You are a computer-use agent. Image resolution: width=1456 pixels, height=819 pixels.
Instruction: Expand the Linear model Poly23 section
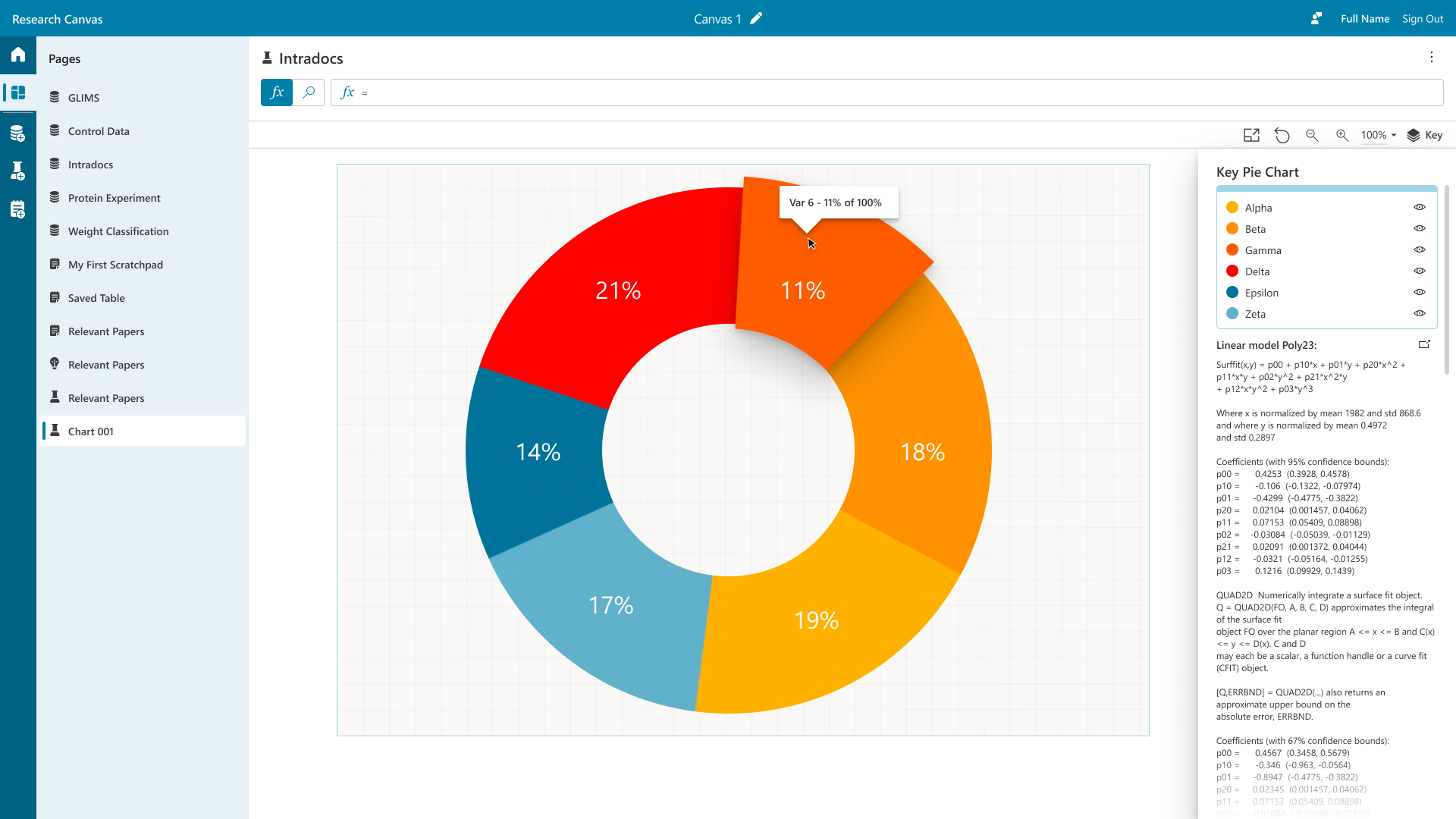tap(1424, 344)
